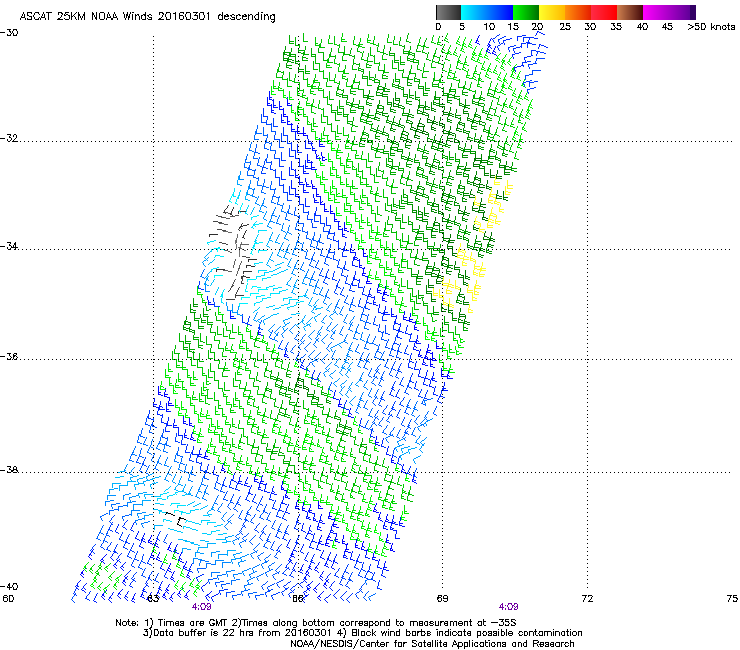Image resolution: width=740 pixels, height=650 pixels.
Task: Click the legend tick label '10'
Action: coord(489,27)
